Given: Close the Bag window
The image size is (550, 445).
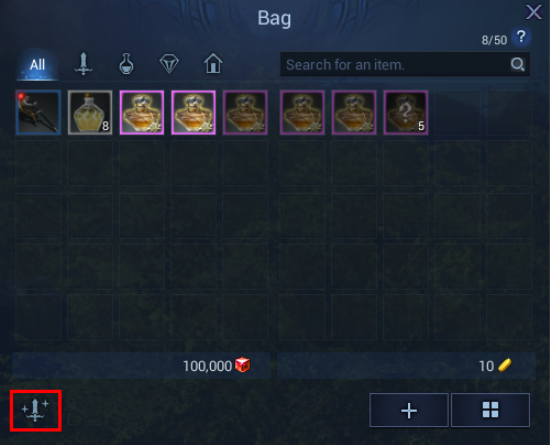Looking at the screenshot, I should point(534,12).
